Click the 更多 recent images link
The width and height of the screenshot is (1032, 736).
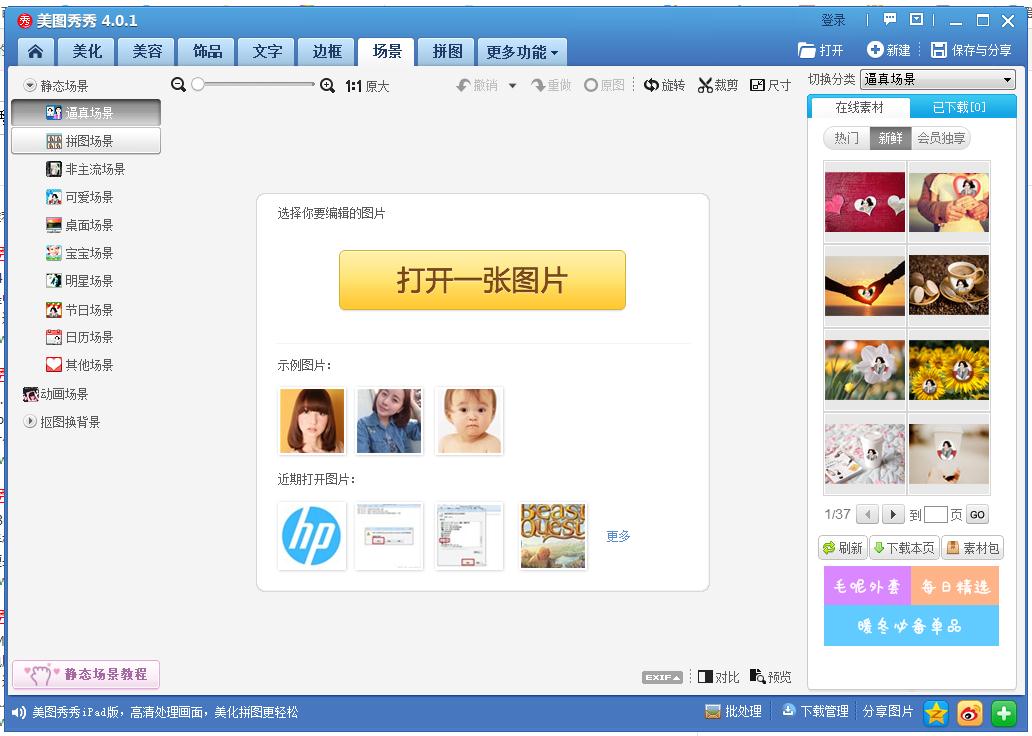click(x=618, y=536)
